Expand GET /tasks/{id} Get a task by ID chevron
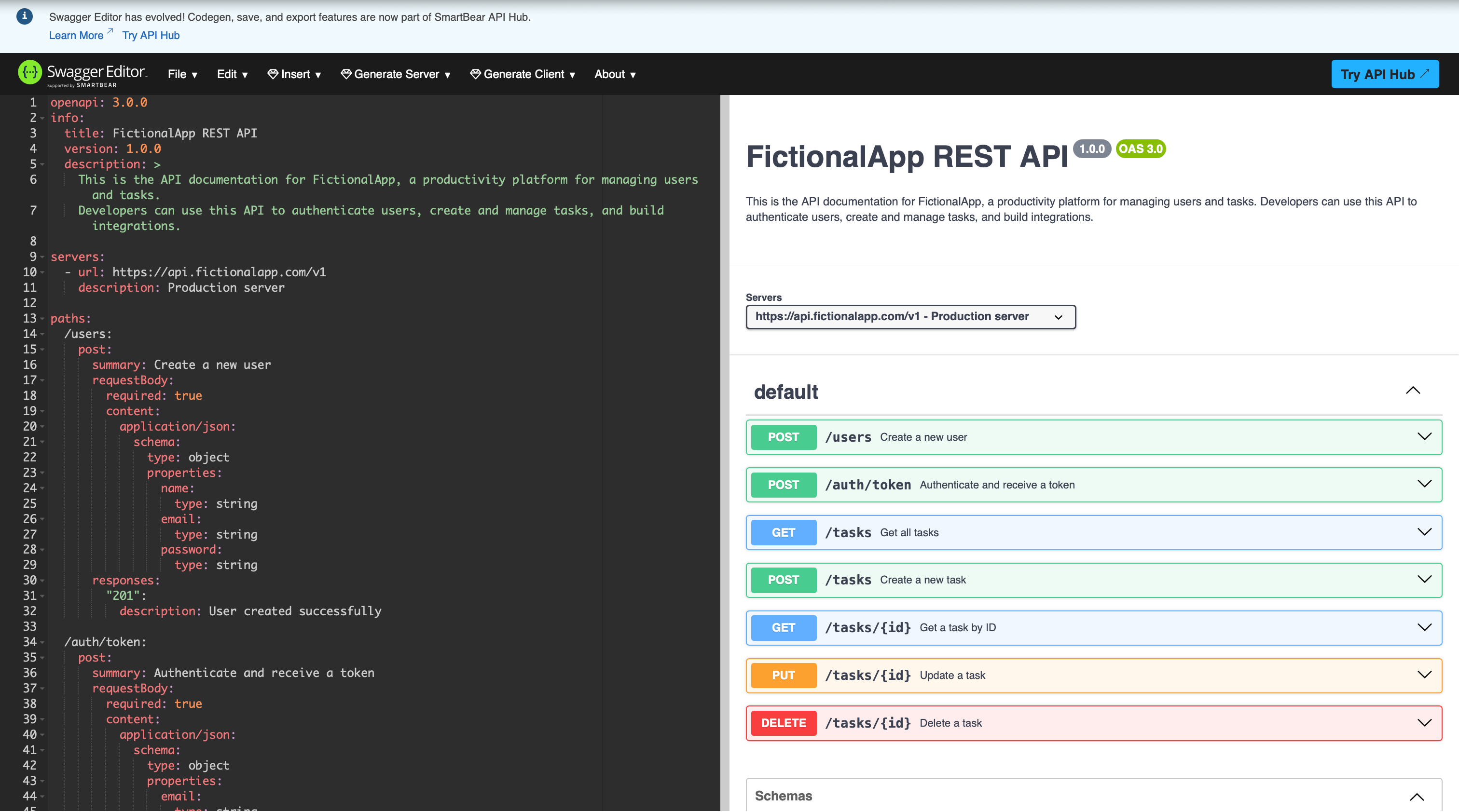The height and width of the screenshot is (812, 1459). coord(1424,627)
